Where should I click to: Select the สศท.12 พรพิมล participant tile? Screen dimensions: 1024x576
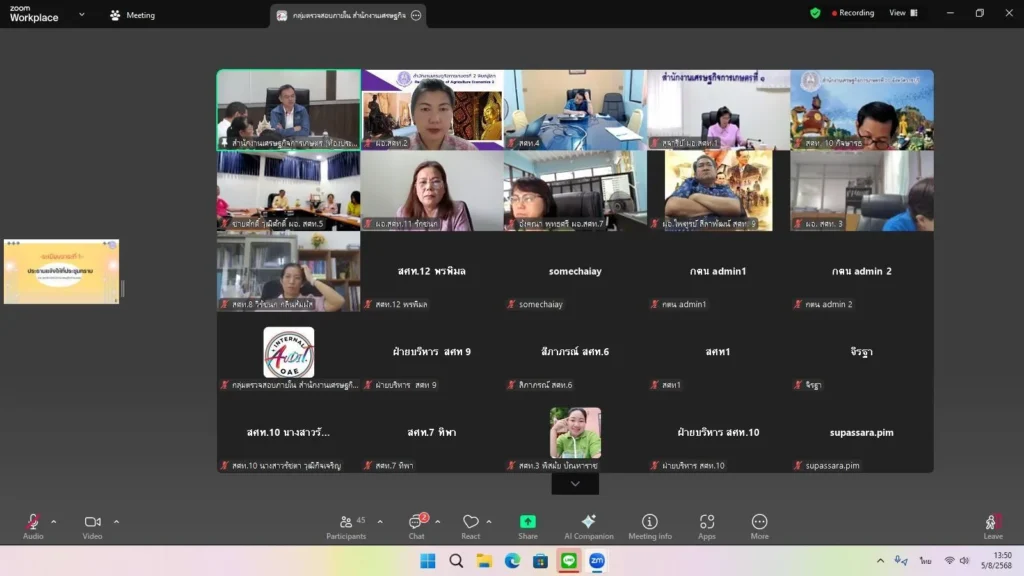coord(432,272)
